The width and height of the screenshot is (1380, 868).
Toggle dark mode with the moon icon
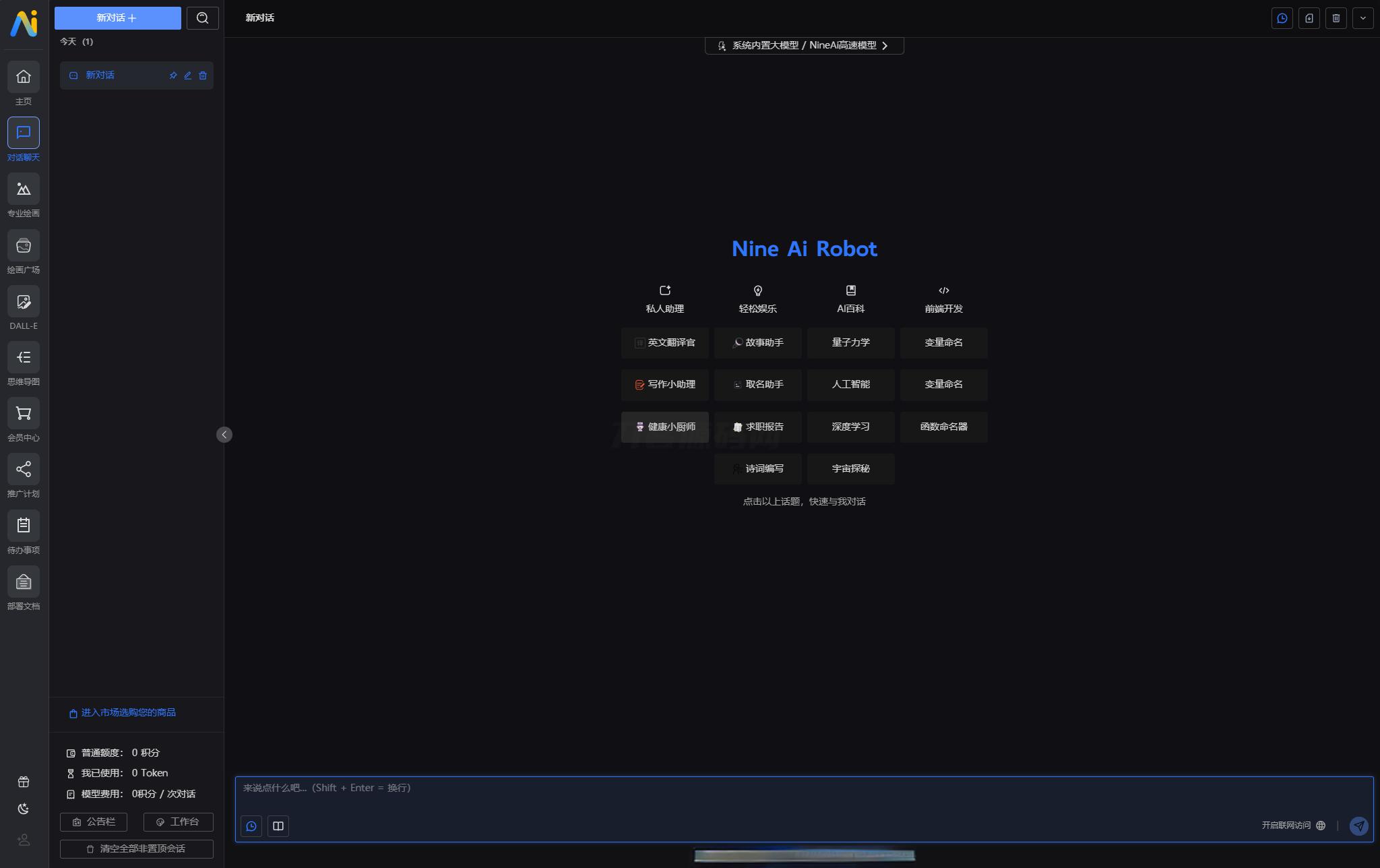[24, 809]
